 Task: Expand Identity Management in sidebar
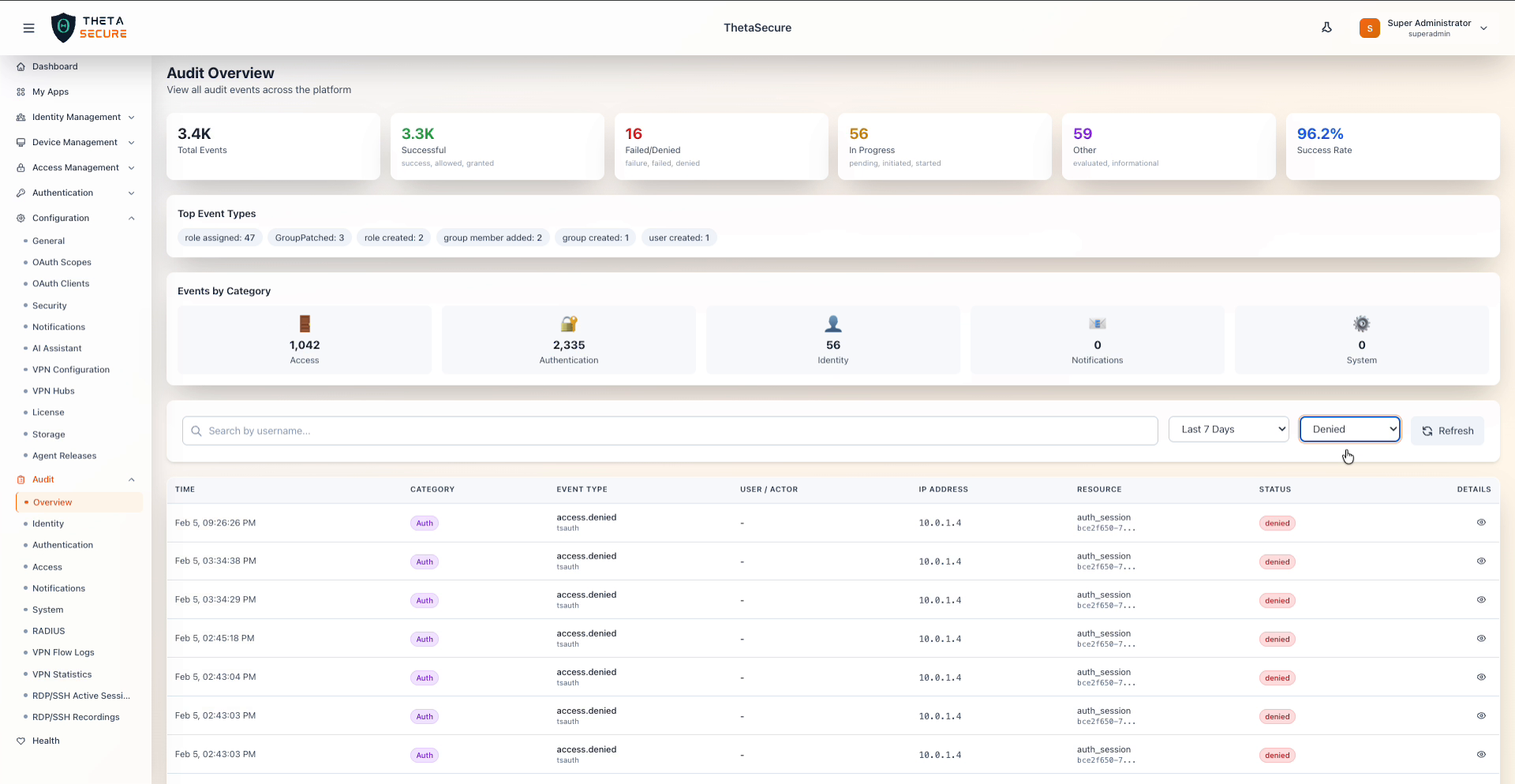[x=77, y=117]
